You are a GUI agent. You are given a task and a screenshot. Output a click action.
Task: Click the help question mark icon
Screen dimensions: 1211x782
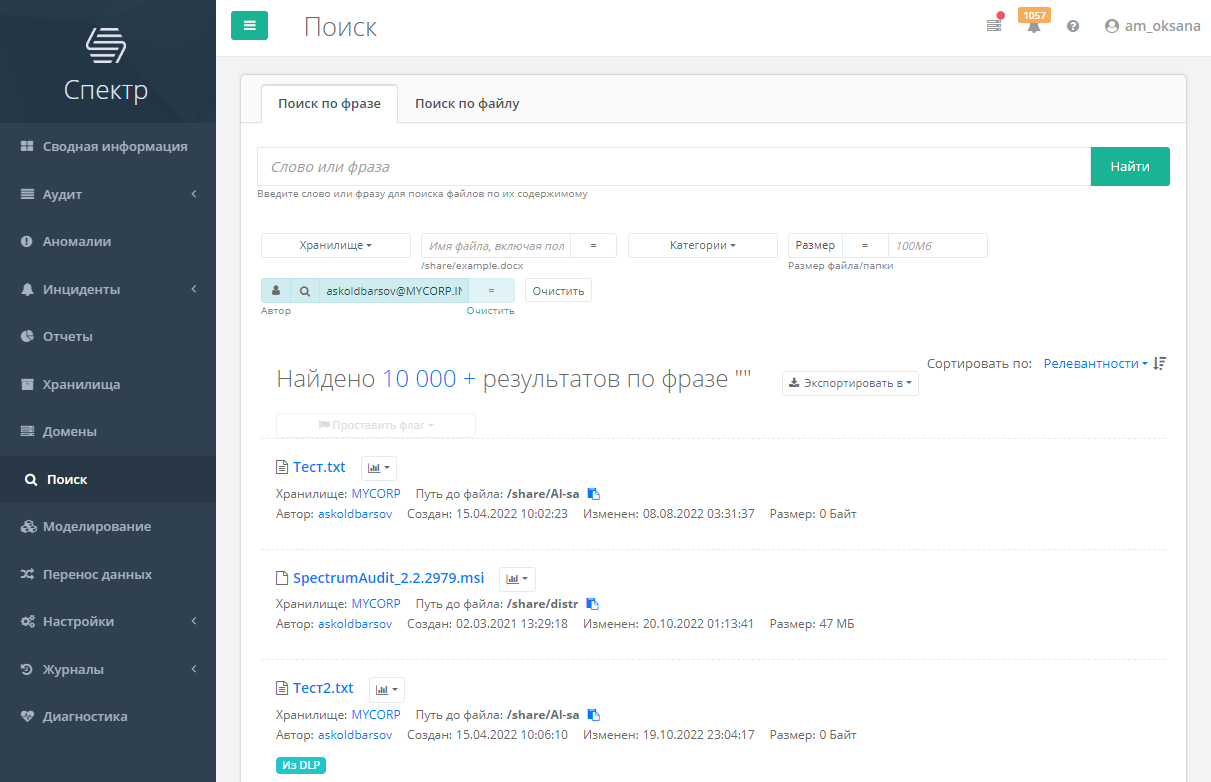pos(1073,26)
